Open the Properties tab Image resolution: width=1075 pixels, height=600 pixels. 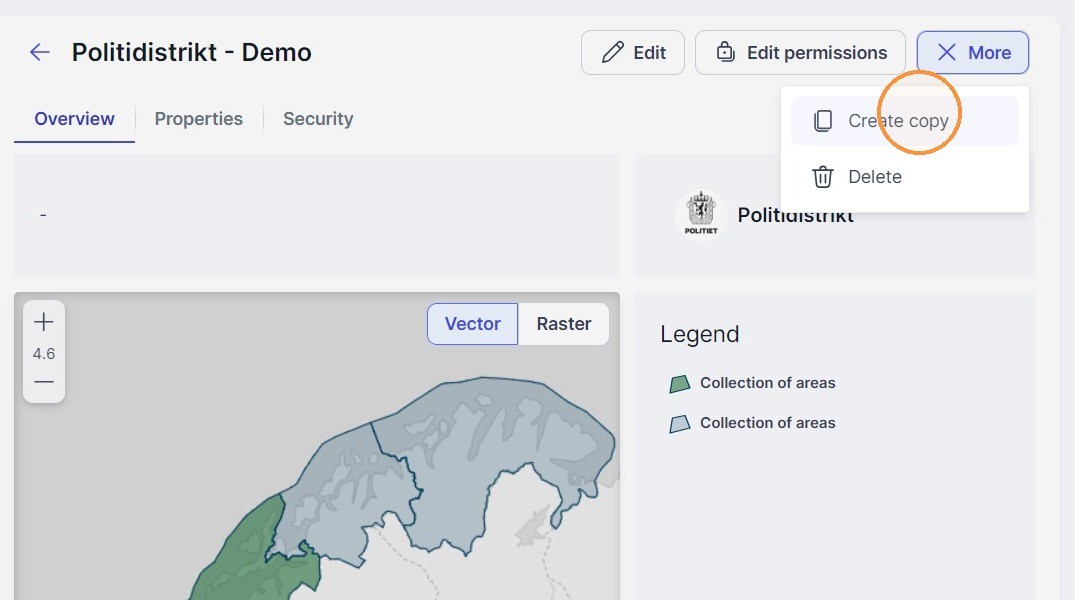point(199,119)
